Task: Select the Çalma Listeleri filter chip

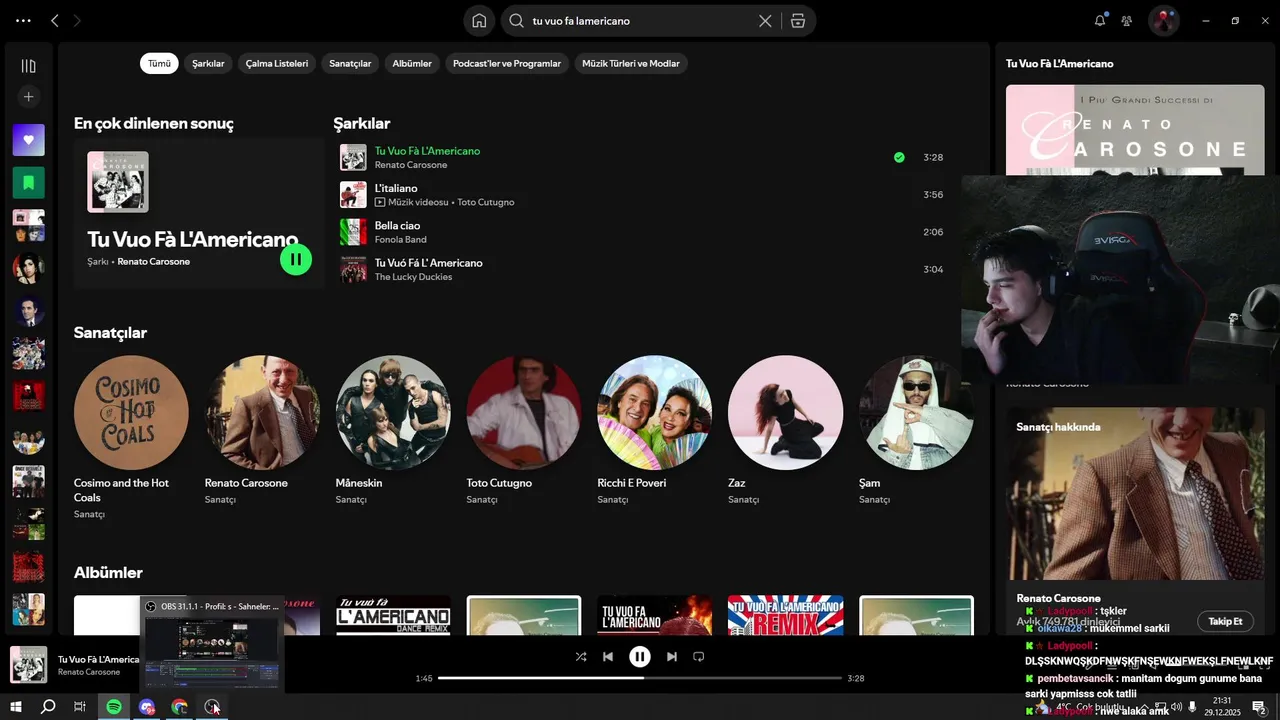Action: pos(277,63)
